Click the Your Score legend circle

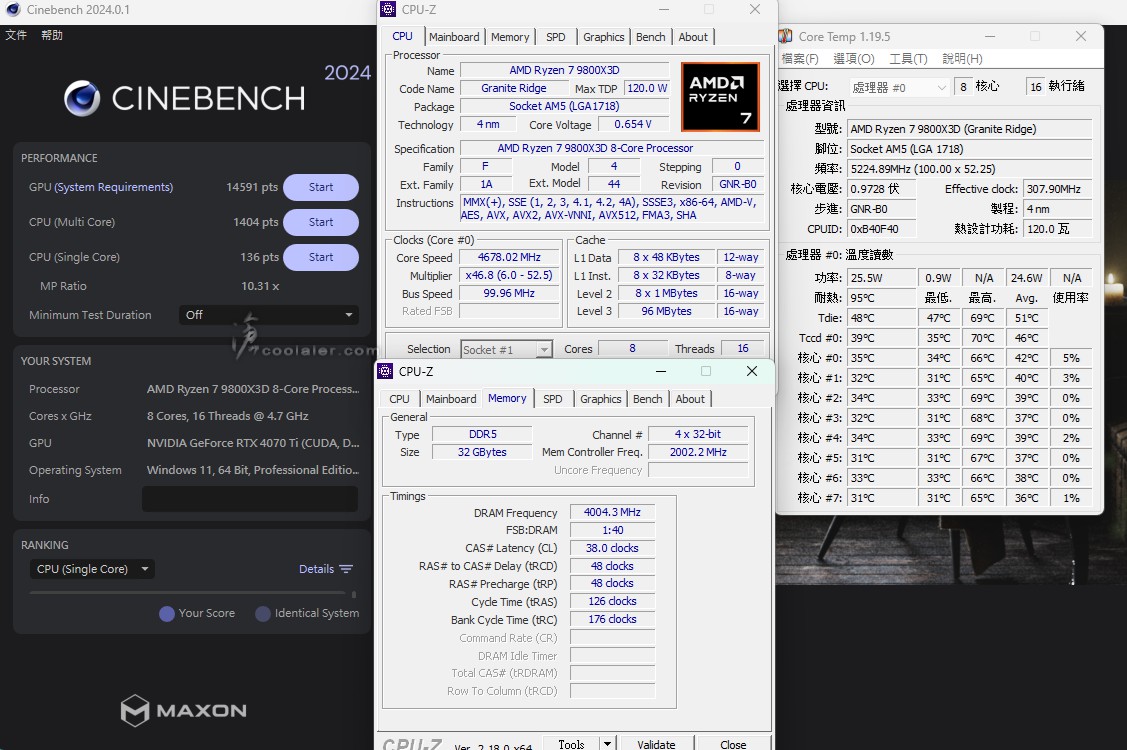[167, 613]
